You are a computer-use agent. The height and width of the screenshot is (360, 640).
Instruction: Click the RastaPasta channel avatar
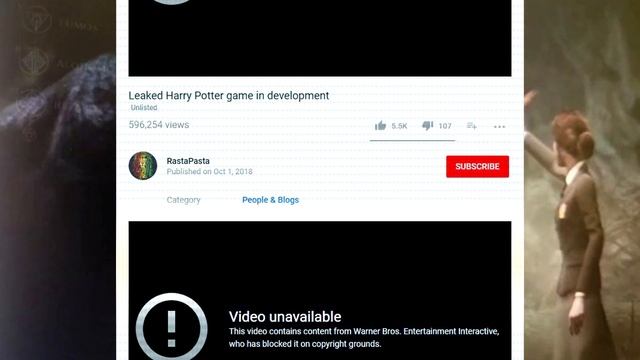[x=143, y=166]
